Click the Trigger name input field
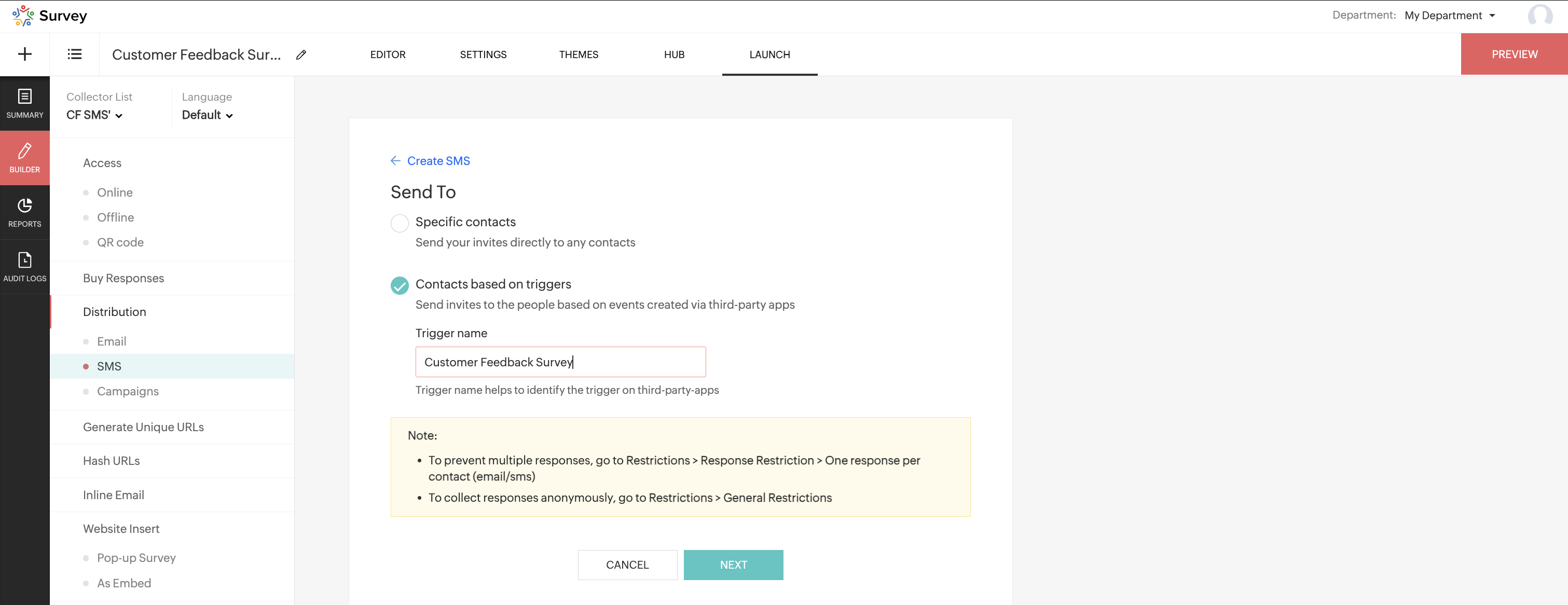Viewport: 1568px width, 605px height. (560, 362)
